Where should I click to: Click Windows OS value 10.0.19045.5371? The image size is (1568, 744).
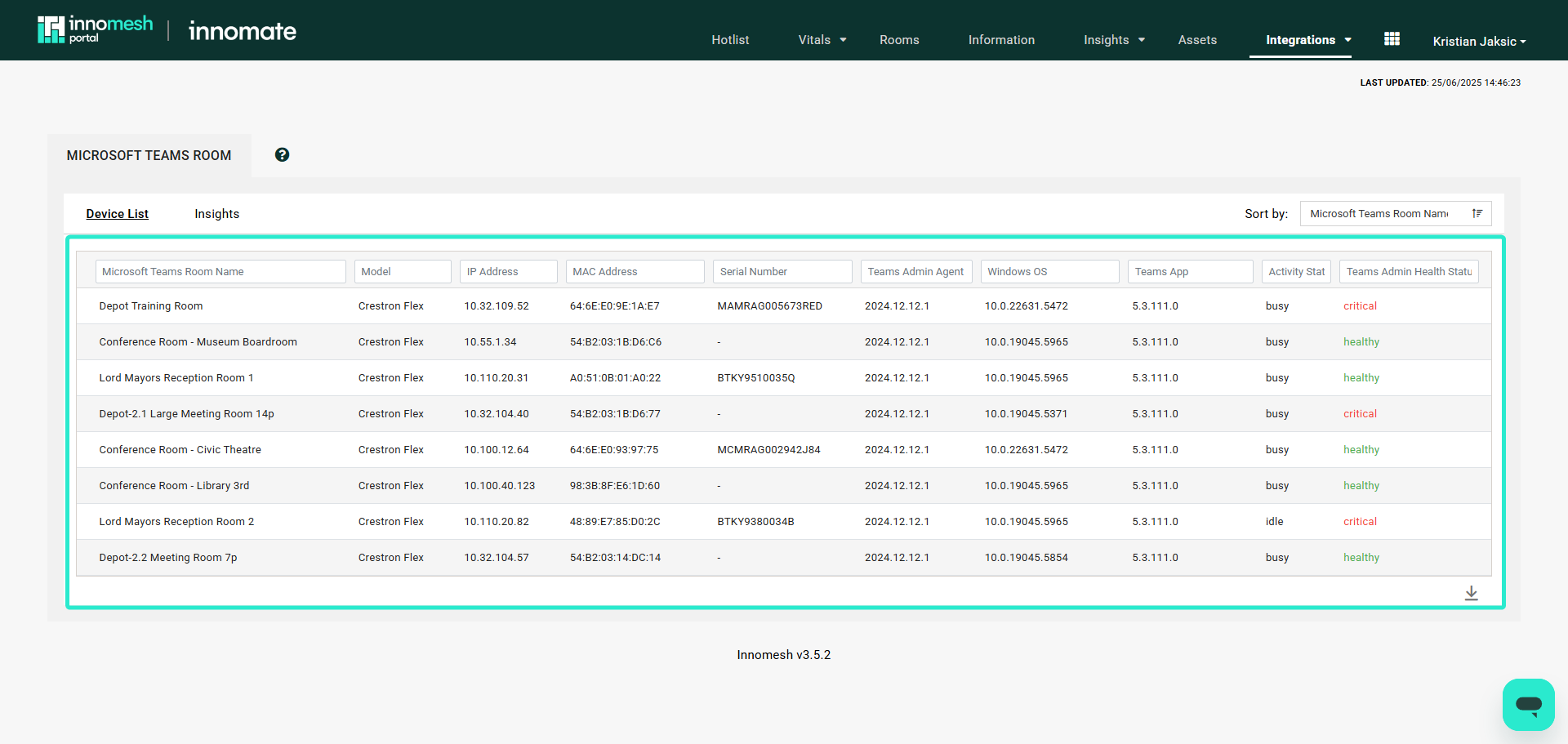click(1027, 414)
